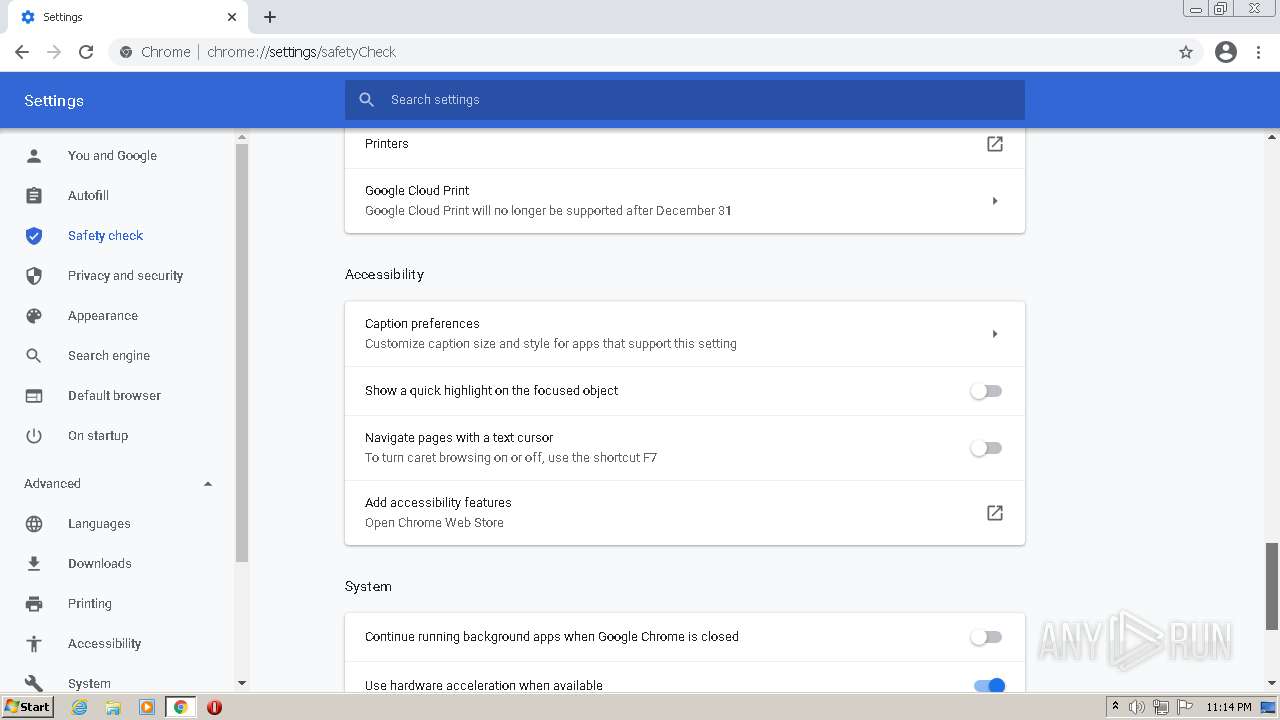Screen dimensions: 1280x720
Task: Click the Accessibility figure icon
Action: click(34, 644)
